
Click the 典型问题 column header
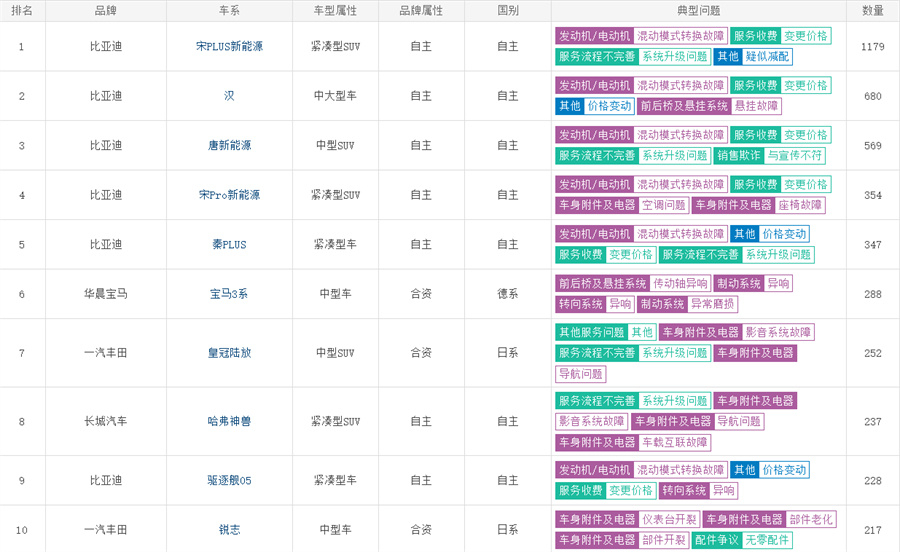(x=699, y=10)
